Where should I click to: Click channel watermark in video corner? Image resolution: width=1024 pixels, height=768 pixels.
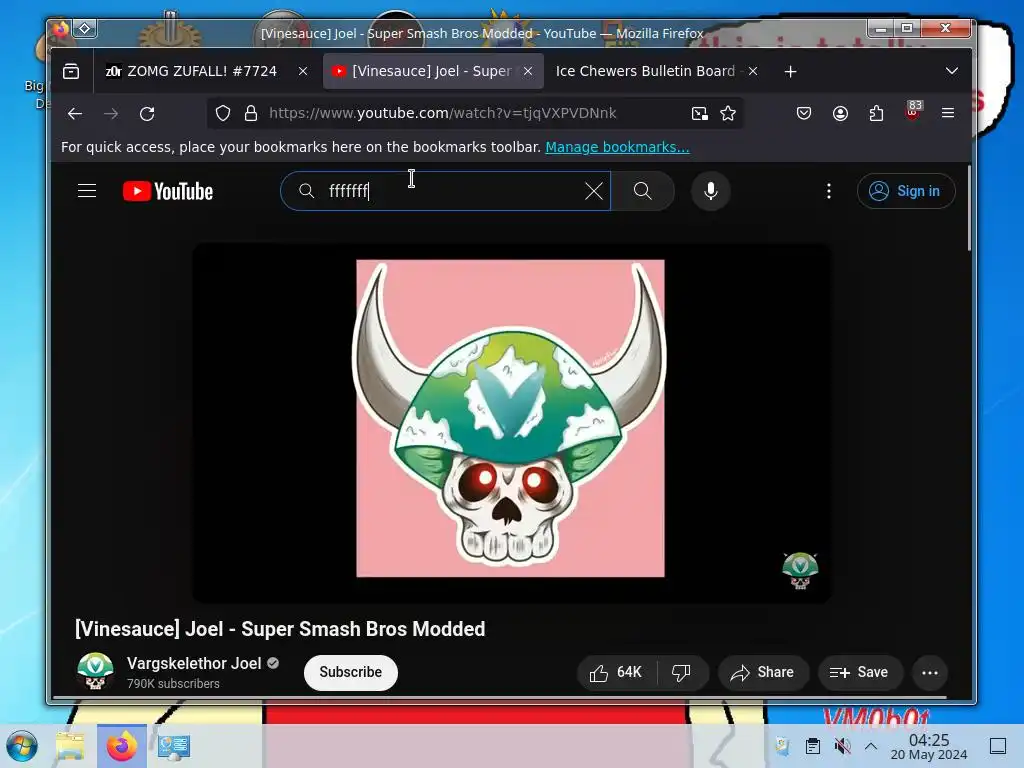pyautogui.click(x=800, y=571)
